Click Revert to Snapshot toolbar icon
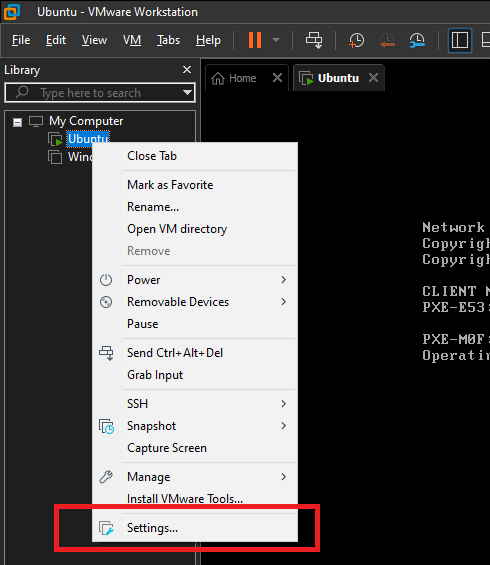Screen dimensions: 490x565 [387, 40]
